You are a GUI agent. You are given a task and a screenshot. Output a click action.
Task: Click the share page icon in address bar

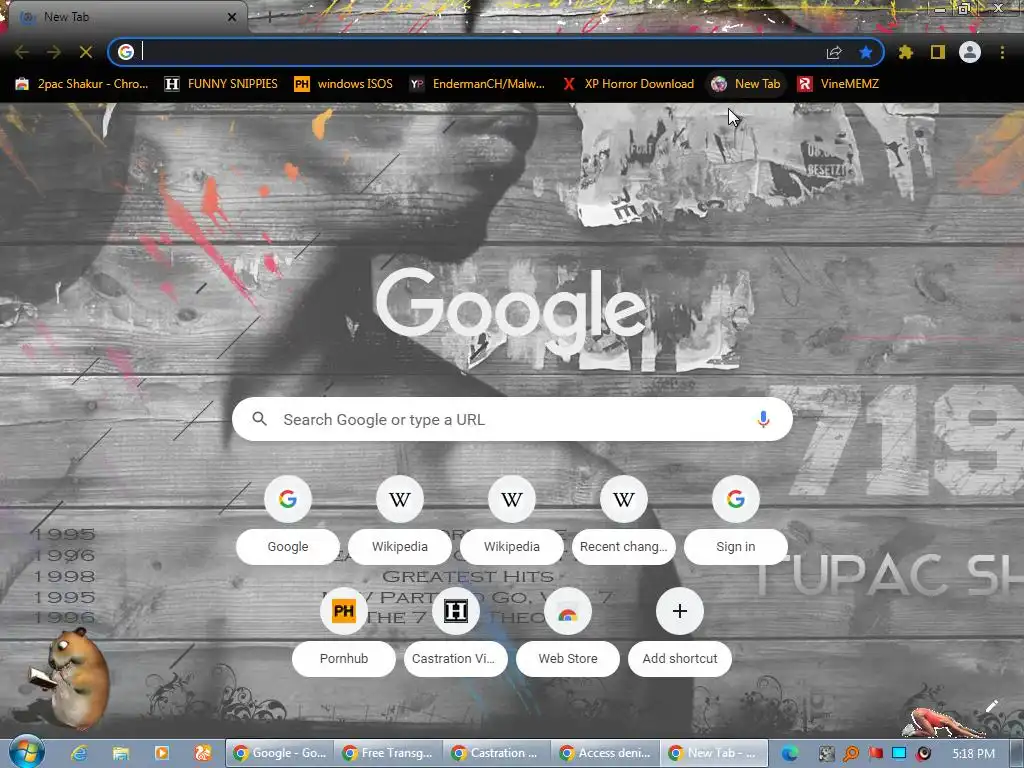pyautogui.click(x=834, y=52)
